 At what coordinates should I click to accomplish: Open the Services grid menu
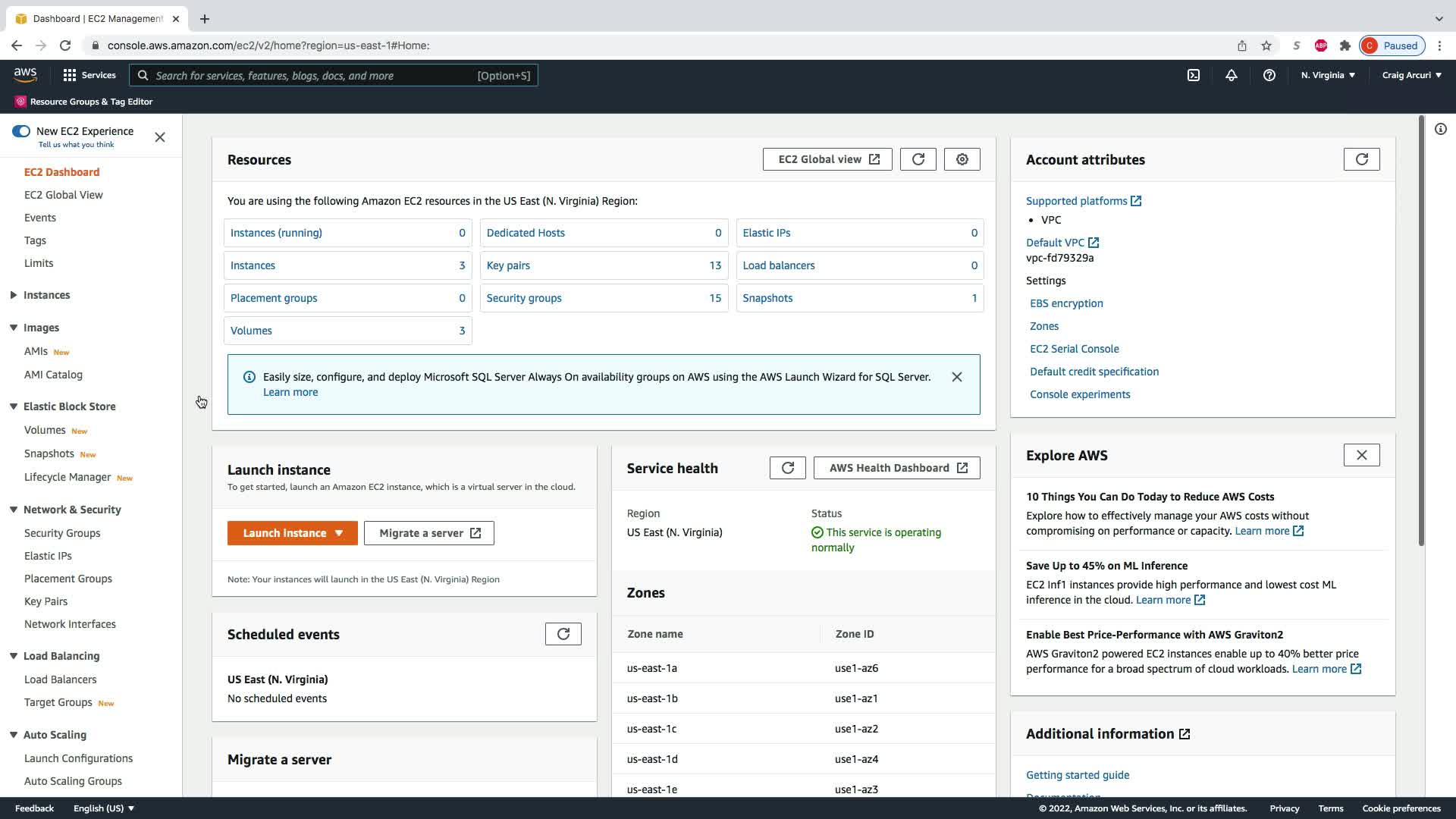pos(89,75)
